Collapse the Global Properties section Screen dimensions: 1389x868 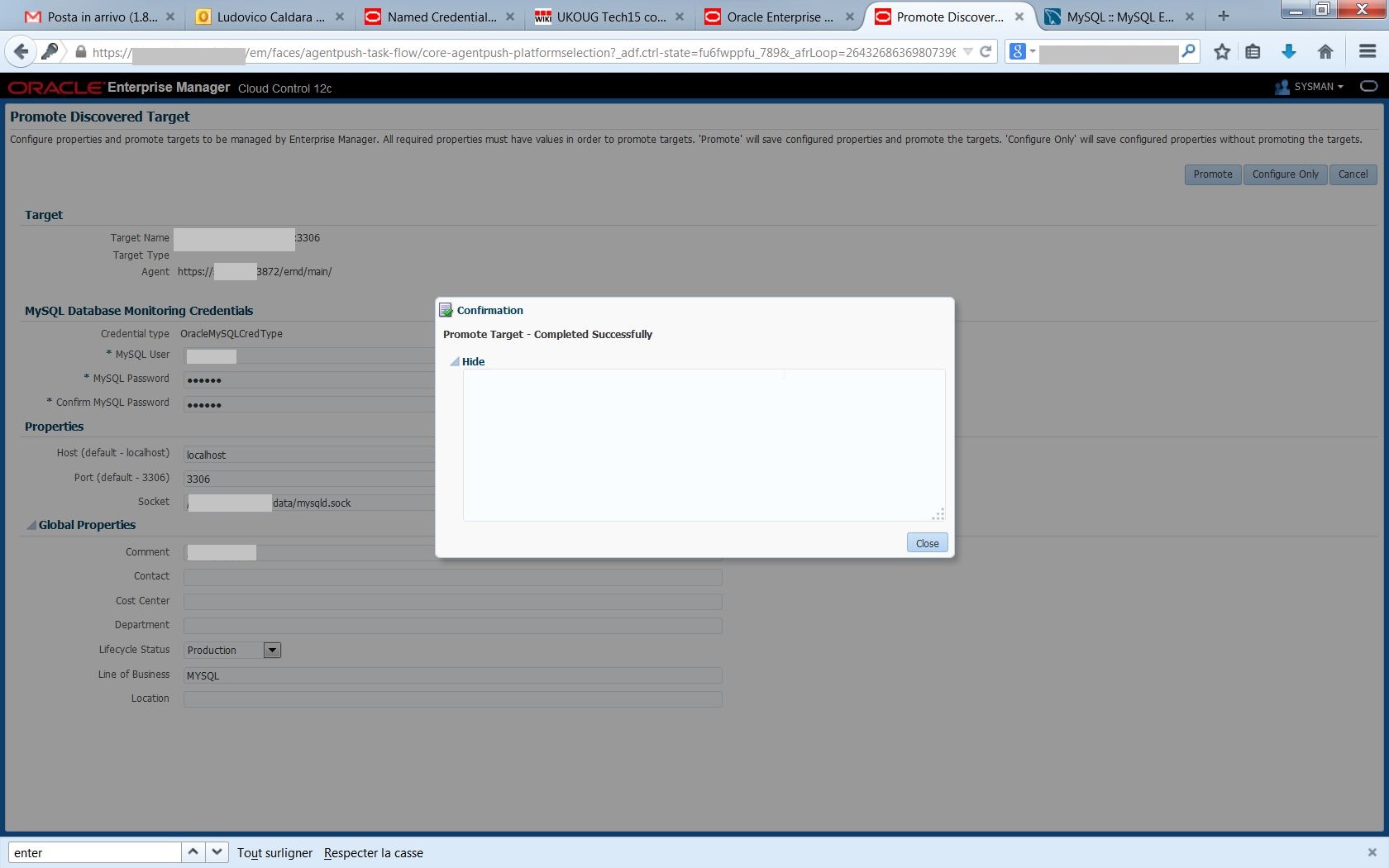coord(31,525)
